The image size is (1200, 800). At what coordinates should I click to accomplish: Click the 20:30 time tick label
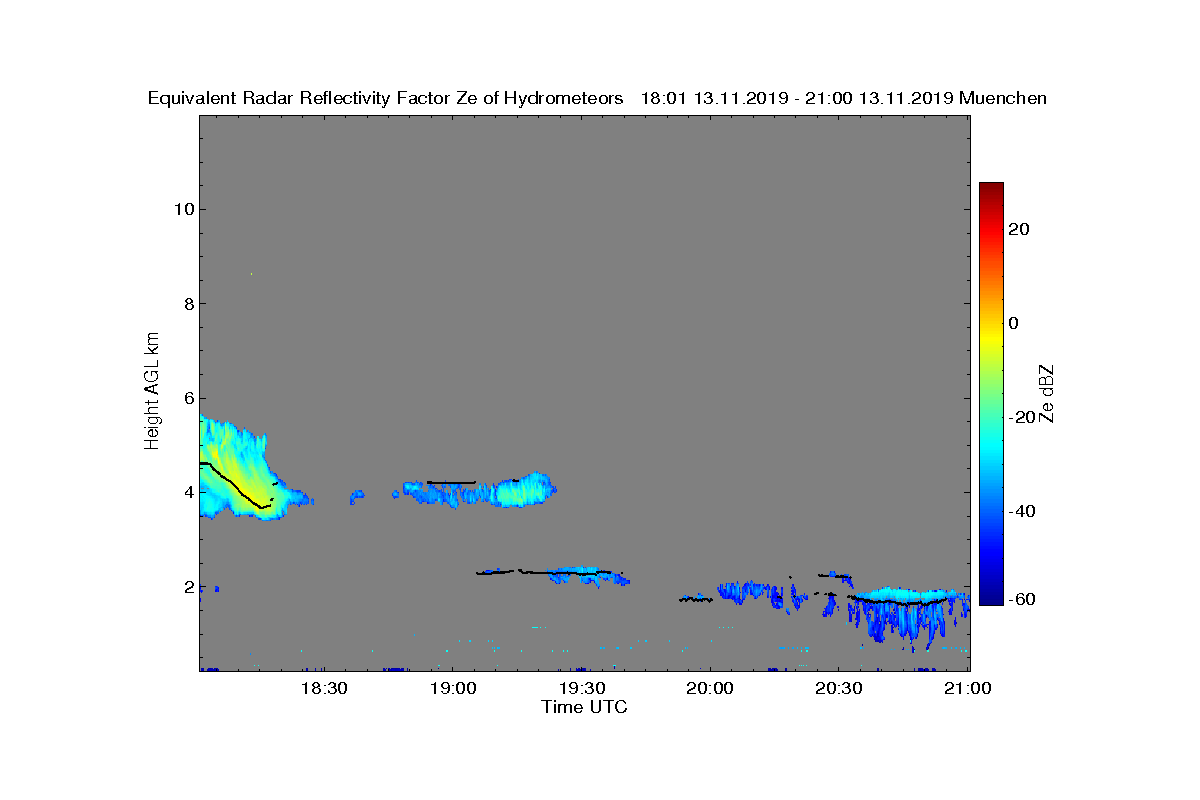[838, 689]
